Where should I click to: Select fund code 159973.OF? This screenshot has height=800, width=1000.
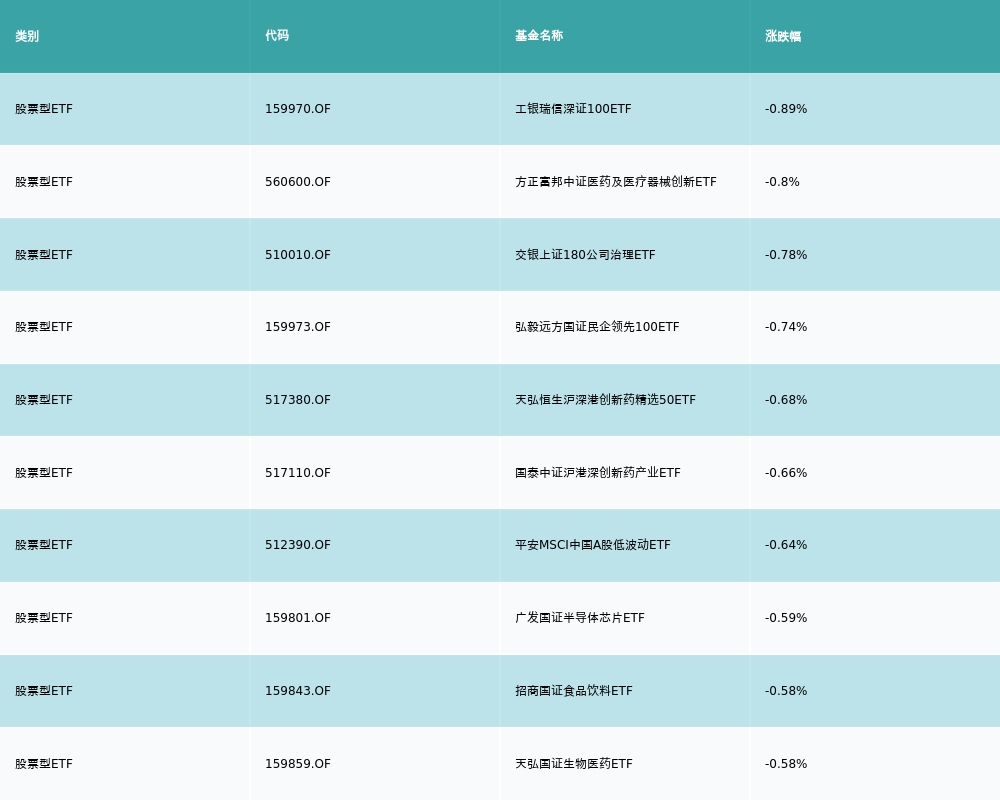[298, 327]
